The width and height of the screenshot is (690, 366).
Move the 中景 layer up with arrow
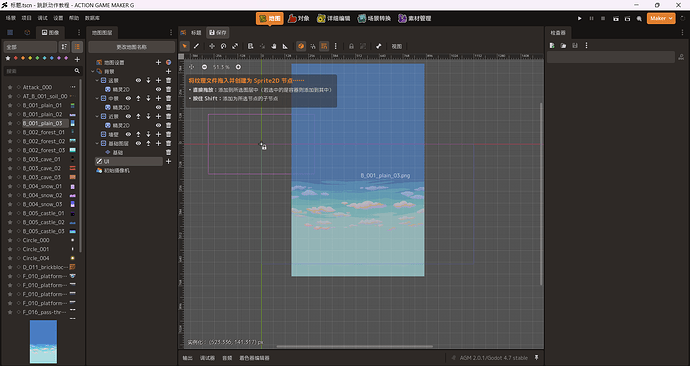(x=138, y=99)
